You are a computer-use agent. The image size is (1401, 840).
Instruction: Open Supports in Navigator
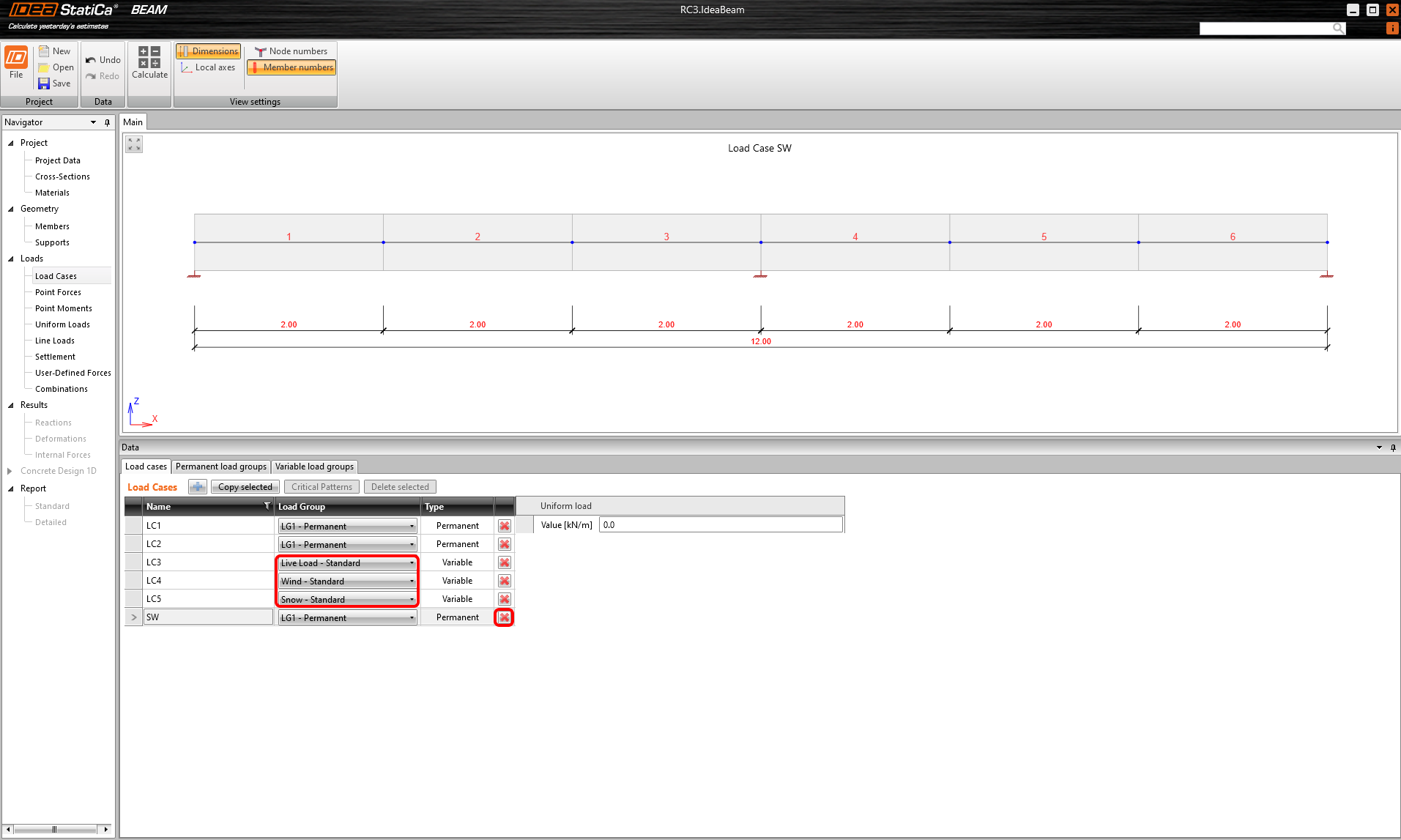tap(52, 242)
